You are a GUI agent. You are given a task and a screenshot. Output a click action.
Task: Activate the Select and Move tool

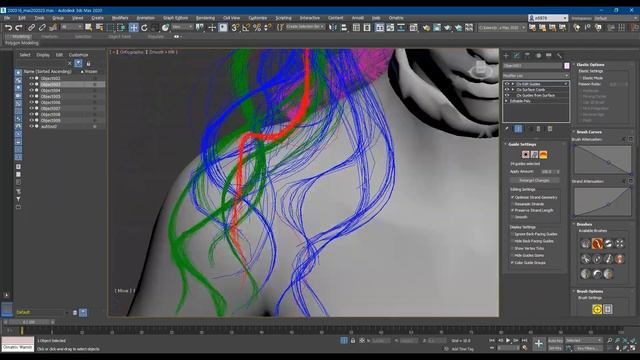[133, 28]
